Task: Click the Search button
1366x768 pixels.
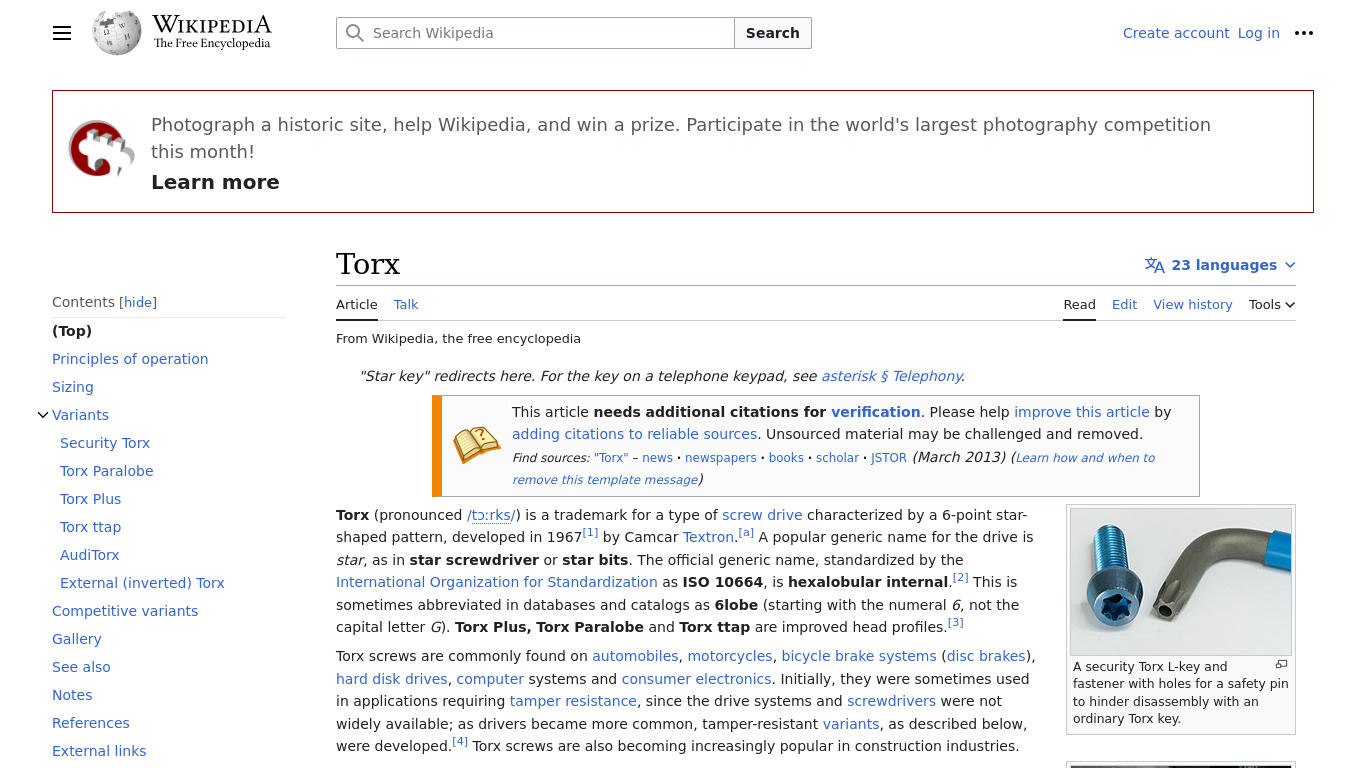Action: coord(773,33)
